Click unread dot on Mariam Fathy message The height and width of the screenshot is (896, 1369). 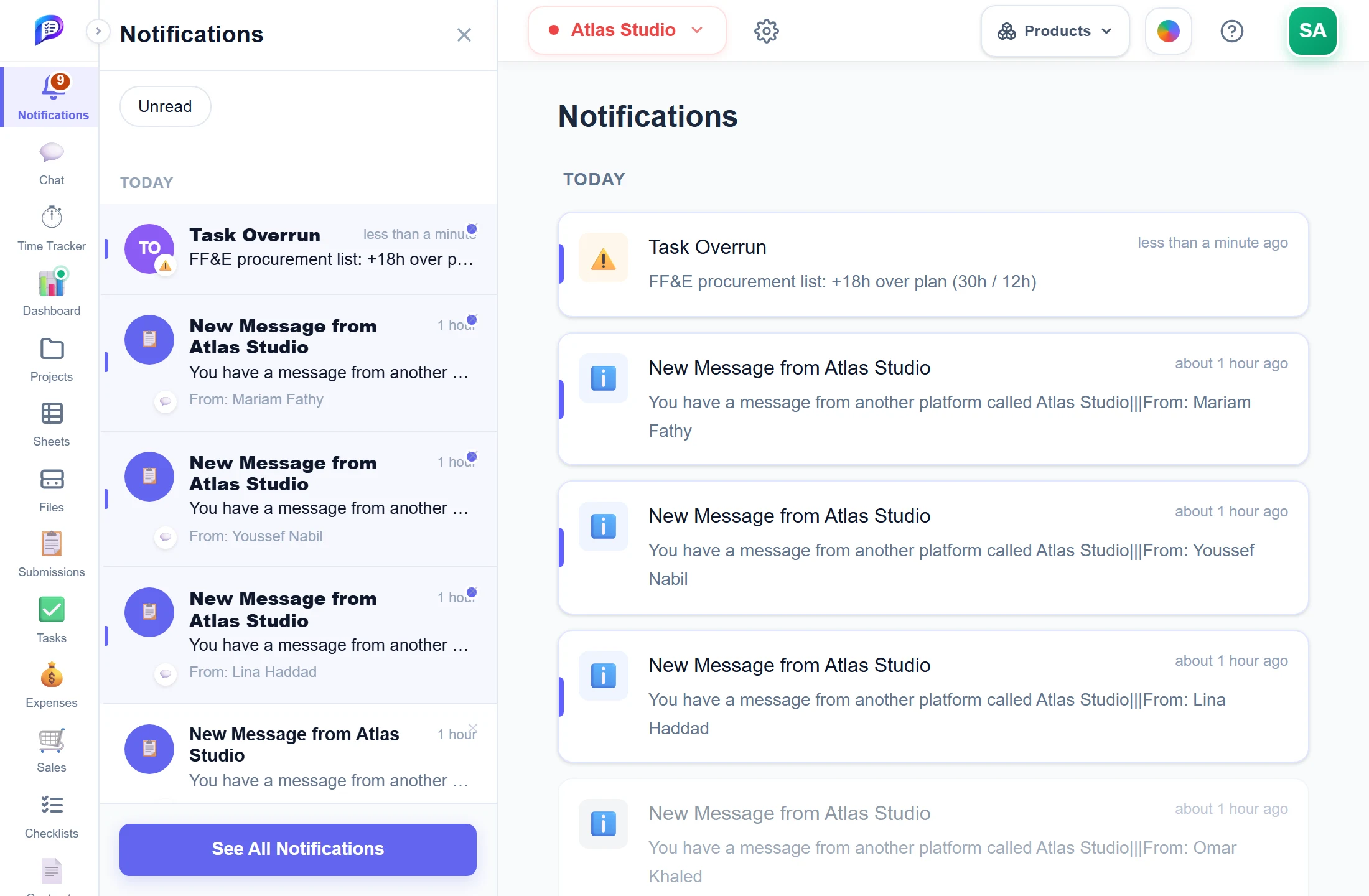[x=472, y=320]
